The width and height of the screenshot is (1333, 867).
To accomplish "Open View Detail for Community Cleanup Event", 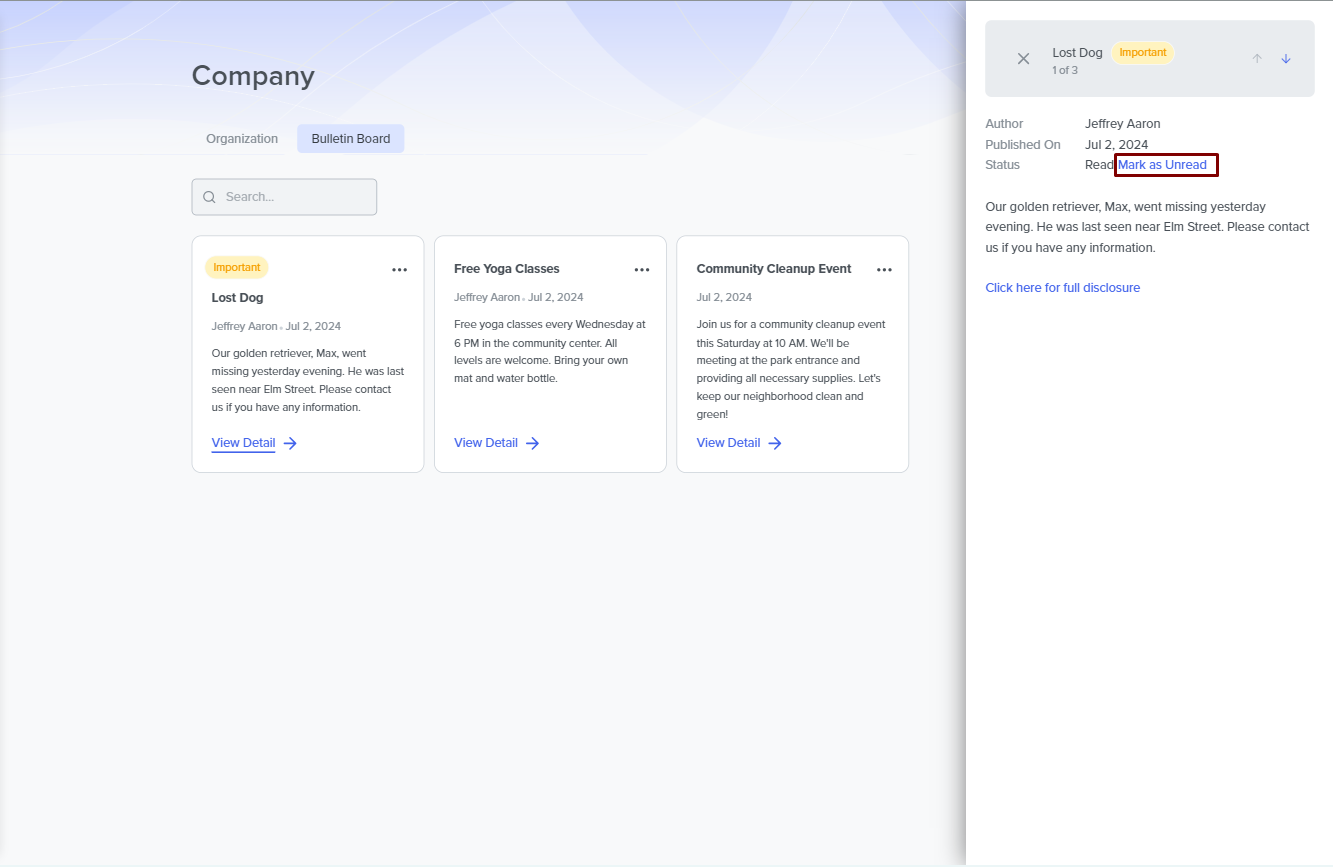I will pos(728,443).
